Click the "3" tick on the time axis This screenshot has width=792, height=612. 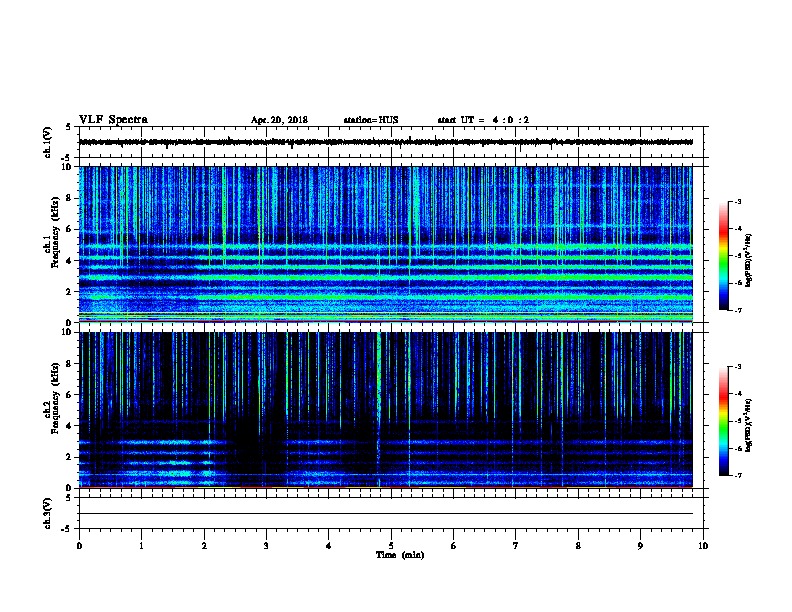[x=266, y=545]
